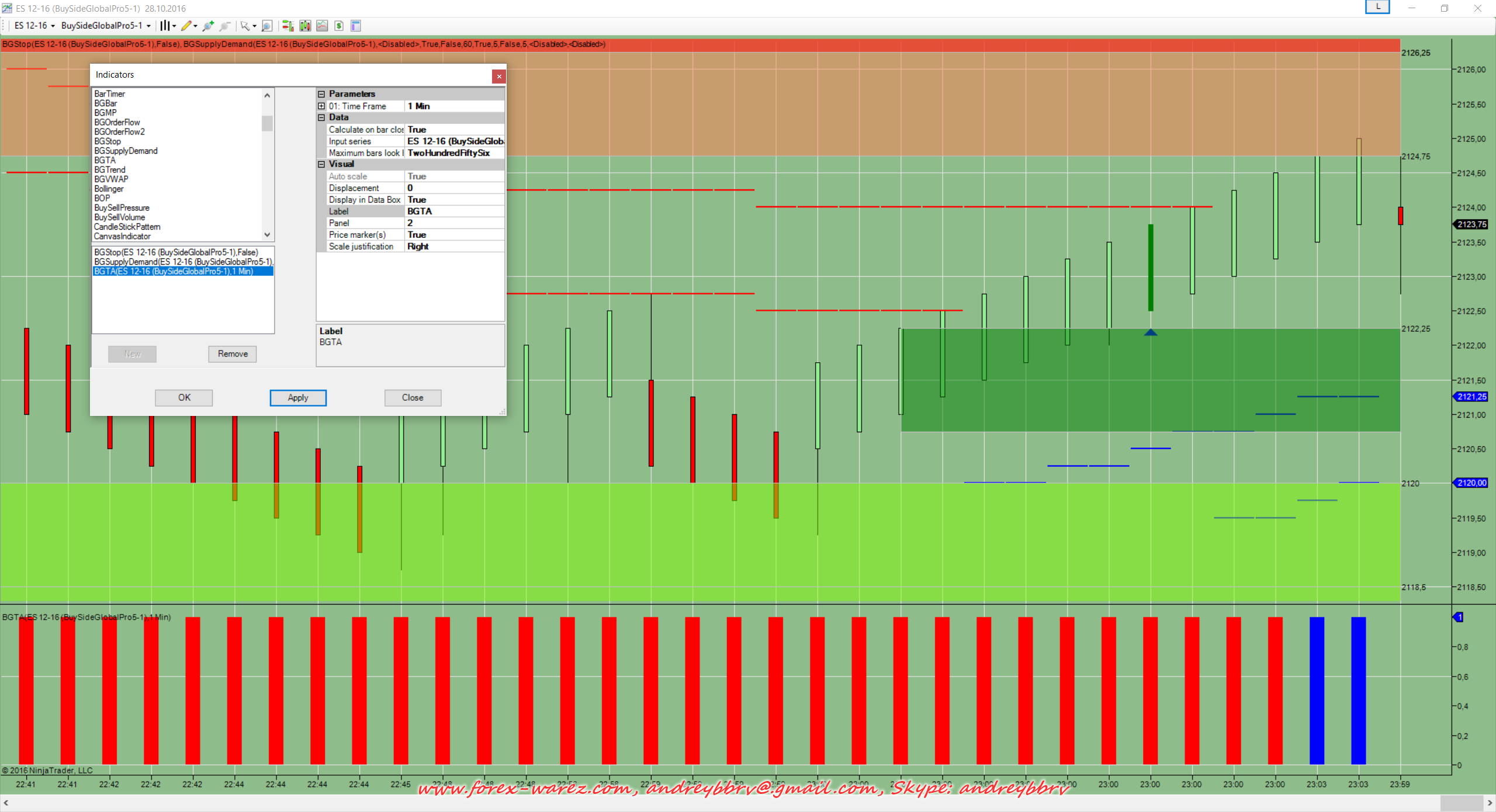Image resolution: width=1496 pixels, height=812 pixels.
Task: Collapse the Visual section
Action: [321, 164]
